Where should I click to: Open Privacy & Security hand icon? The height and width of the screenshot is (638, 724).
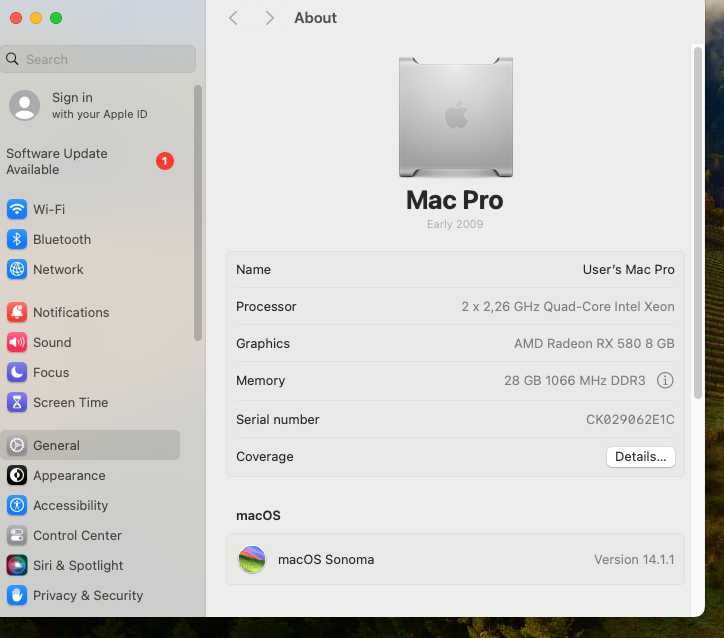click(17, 595)
